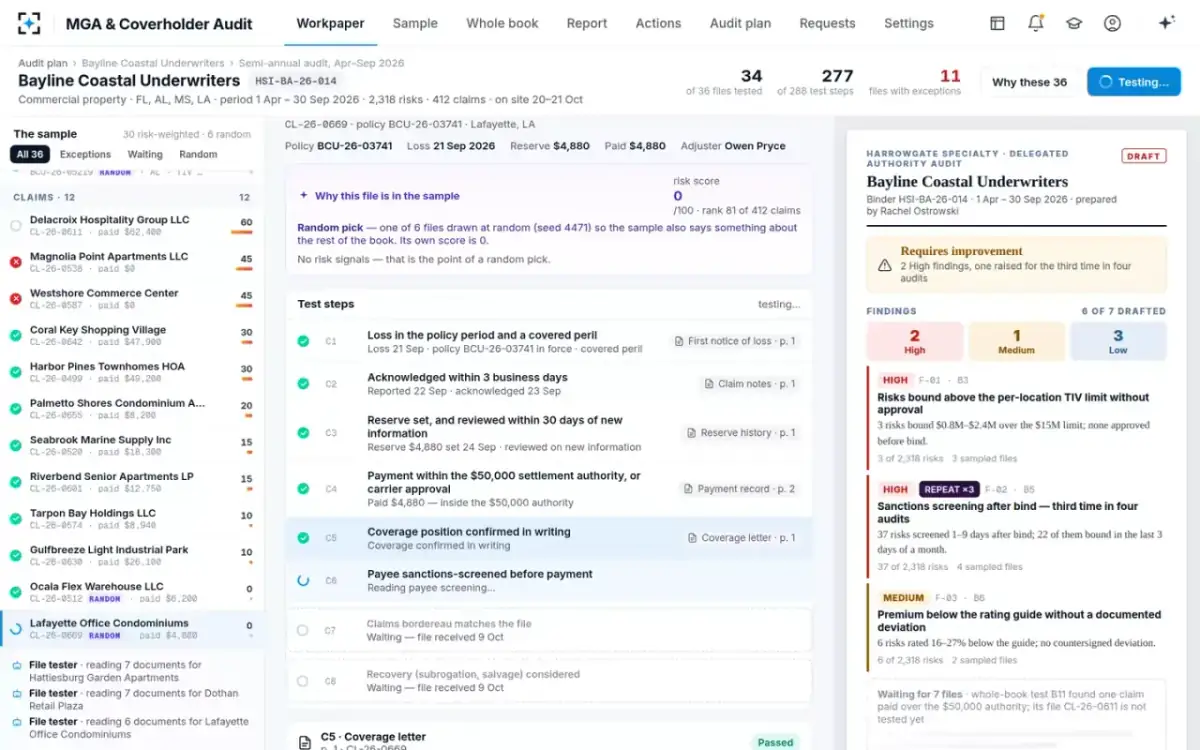Switch to the Sample tab
Image resolution: width=1200 pixels, height=750 pixels.
pyautogui.click(x=415, y=23)
